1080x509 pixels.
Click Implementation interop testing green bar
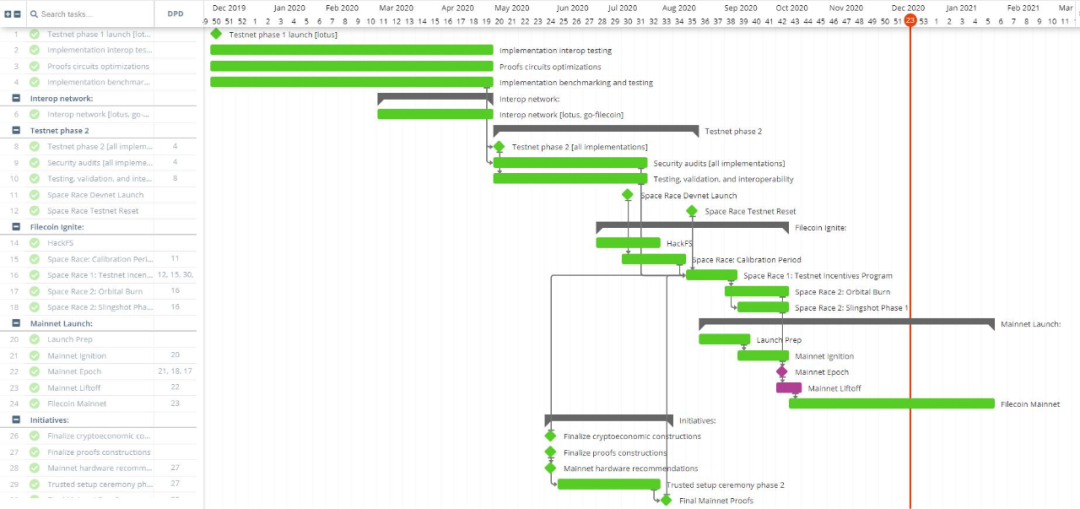351,50
